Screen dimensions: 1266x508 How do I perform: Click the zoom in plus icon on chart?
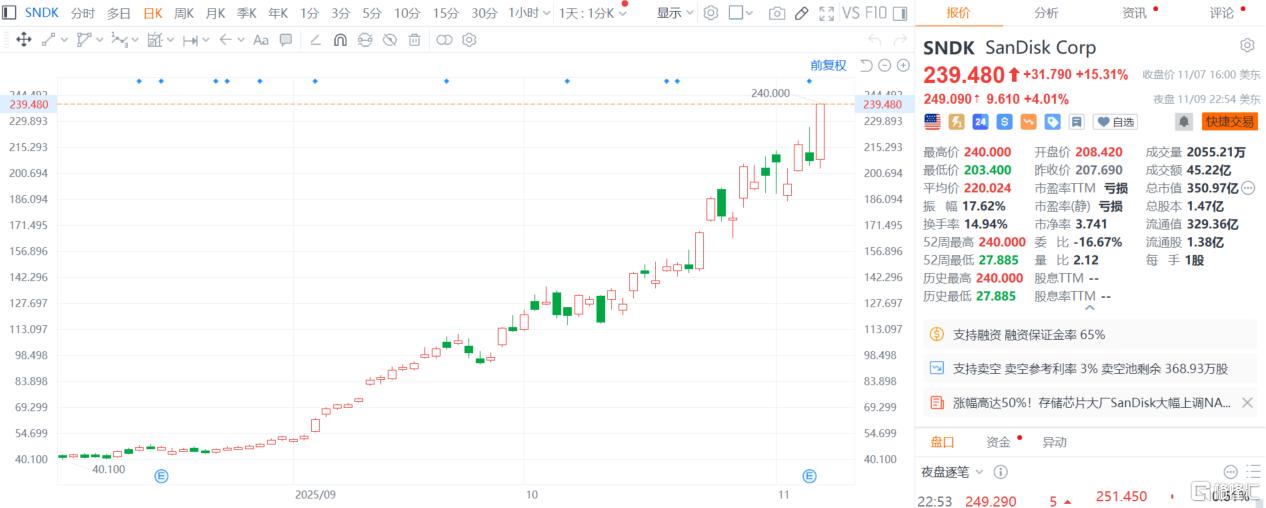point(903,66)
